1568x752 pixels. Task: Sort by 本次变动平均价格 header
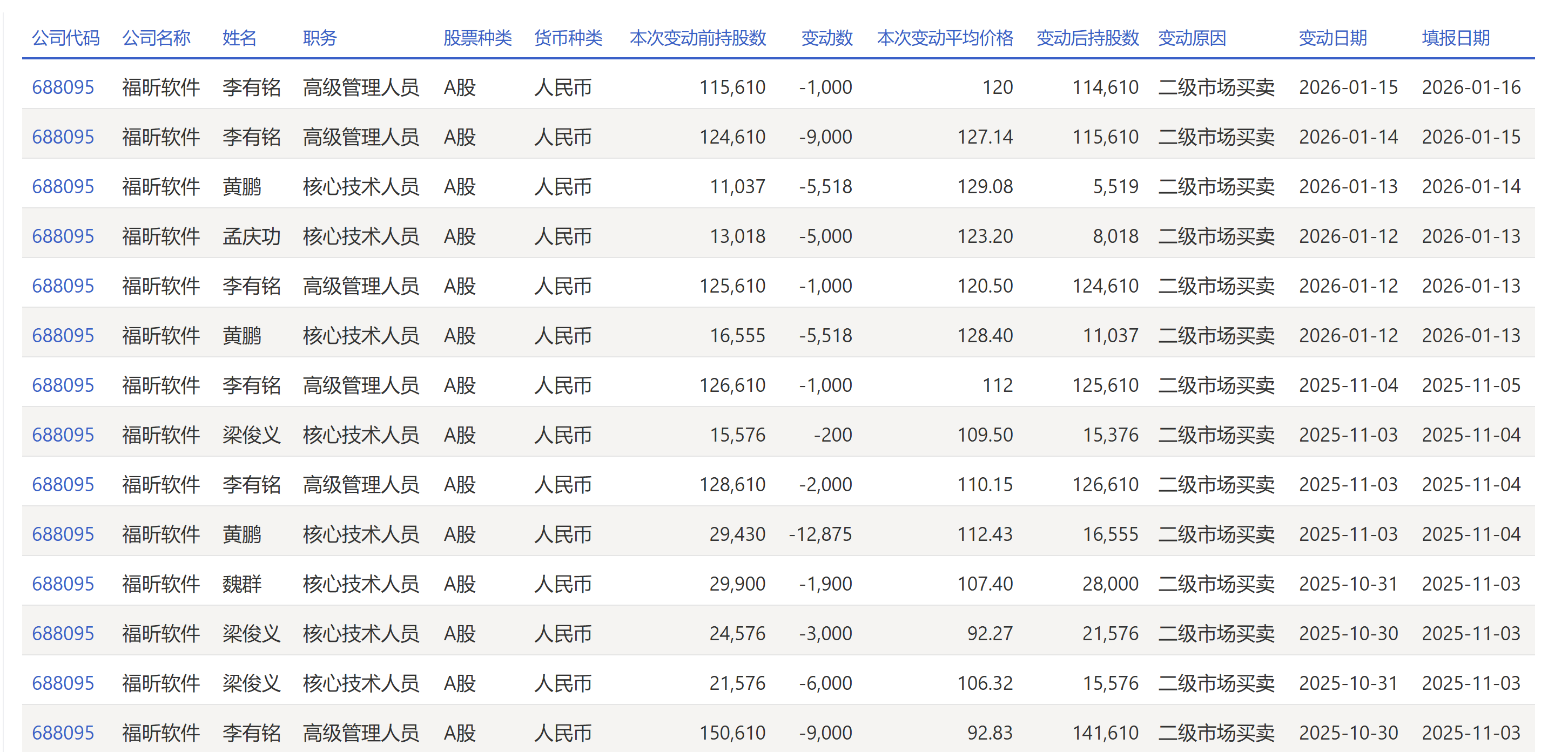[945, 38]
